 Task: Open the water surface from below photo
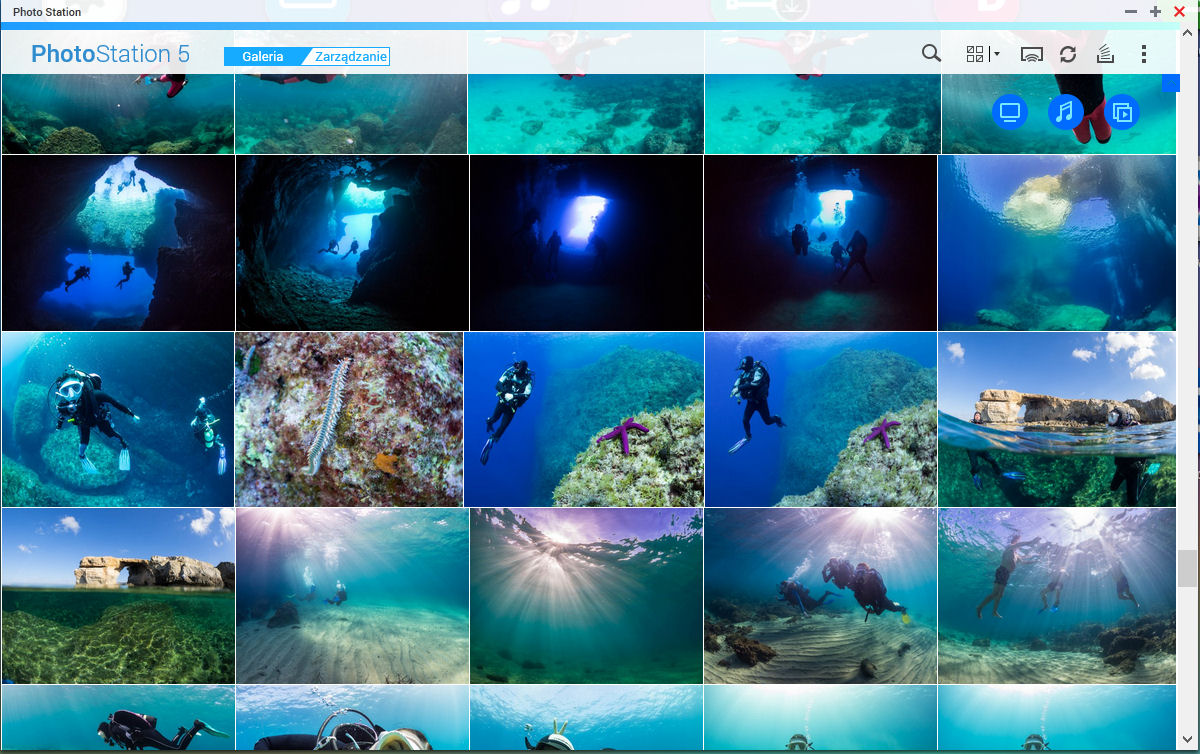point(1057,243)
